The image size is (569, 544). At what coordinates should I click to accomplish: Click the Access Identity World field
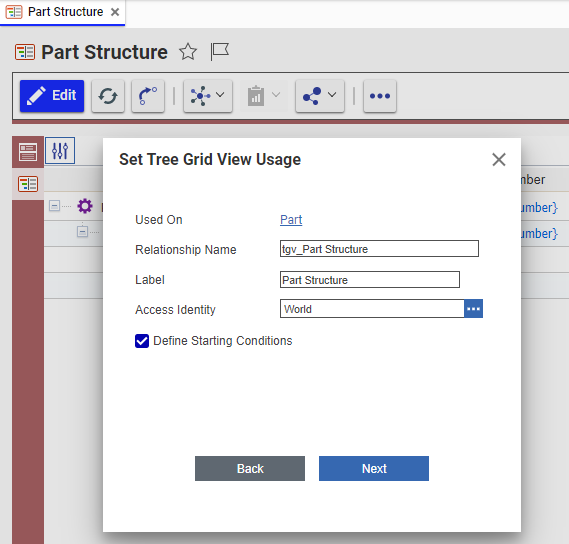coord(372,309)
